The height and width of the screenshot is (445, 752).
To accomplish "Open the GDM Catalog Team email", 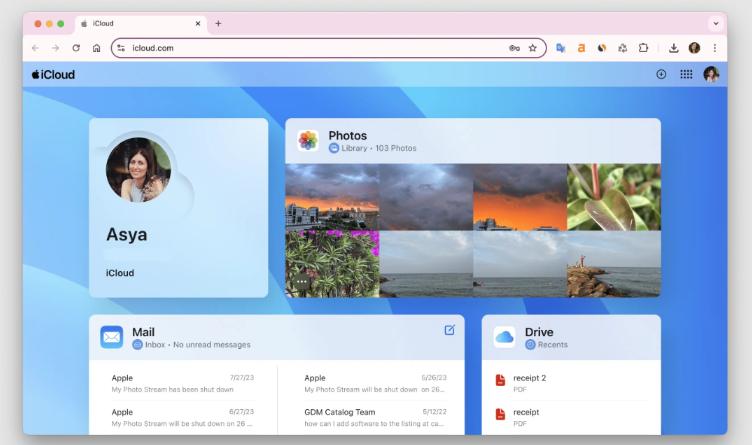I will 376,417.
